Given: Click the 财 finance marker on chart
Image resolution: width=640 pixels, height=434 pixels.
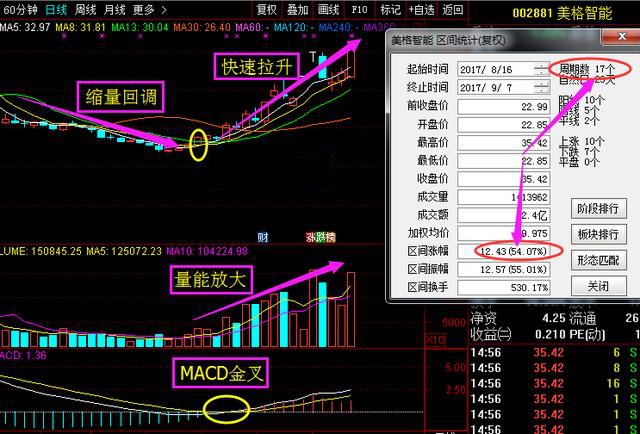Looking at the screenshot, I should click(x=262, y=237).
